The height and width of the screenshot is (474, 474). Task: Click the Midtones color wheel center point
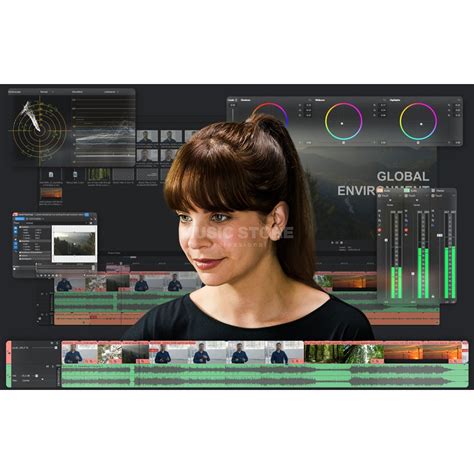[x=342, y=123]
